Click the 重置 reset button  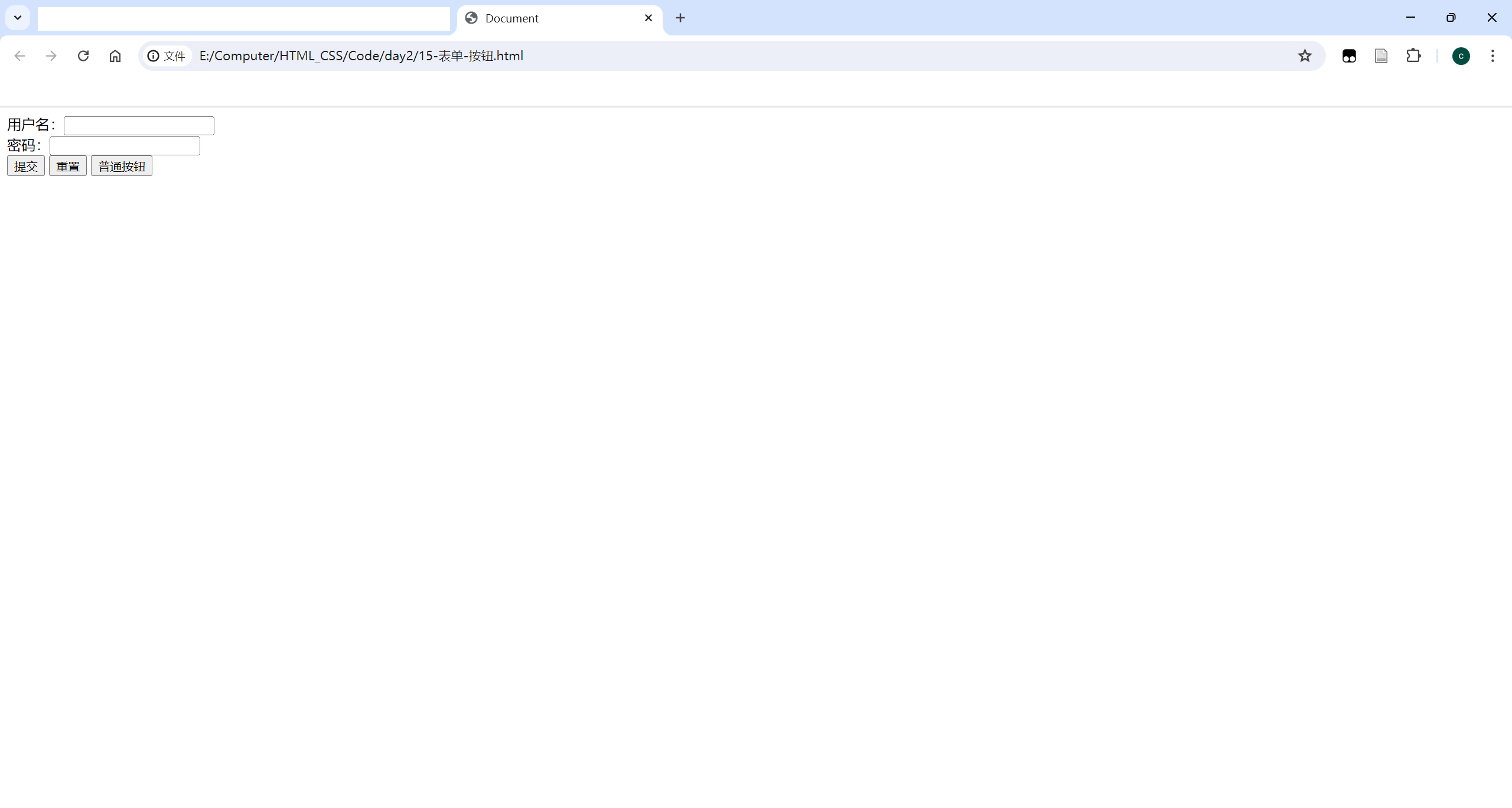68,166
